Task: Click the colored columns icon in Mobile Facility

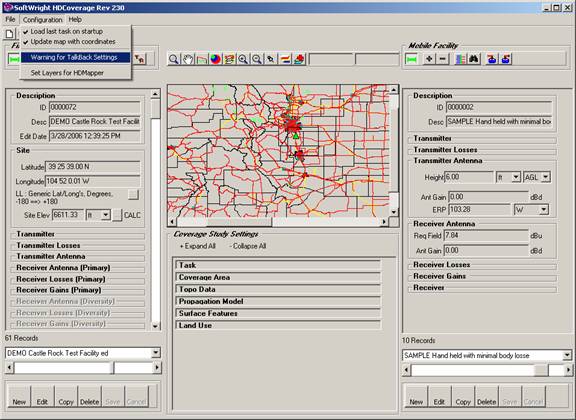Action: [460, 59]
